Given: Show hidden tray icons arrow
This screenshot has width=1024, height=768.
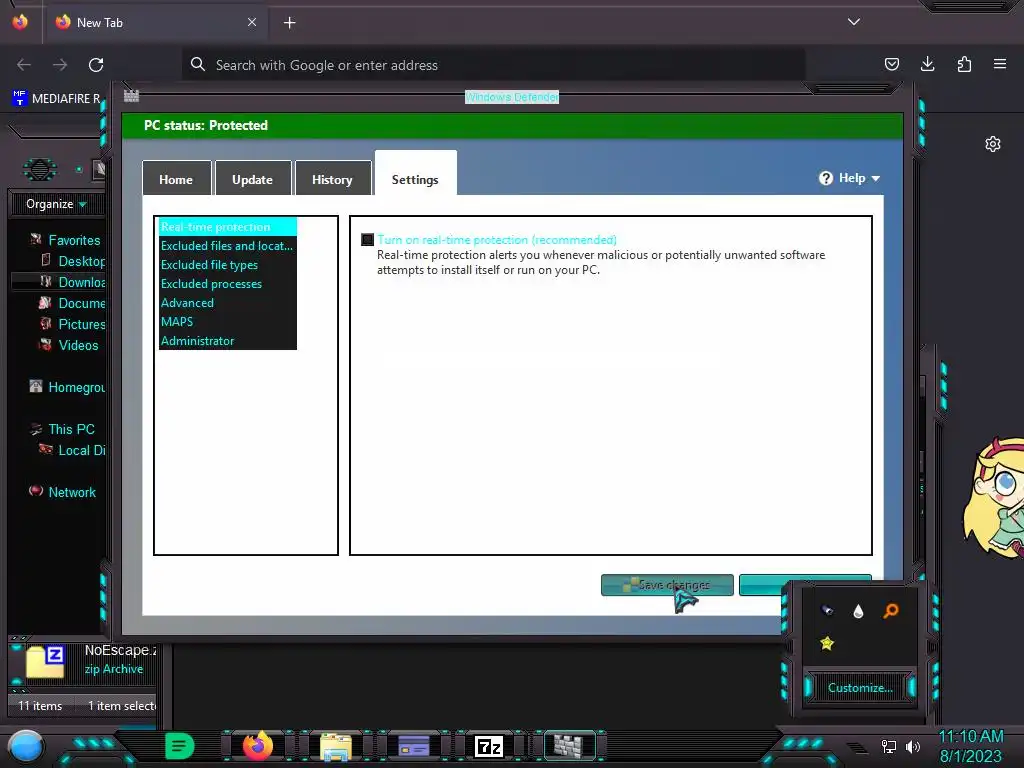Looking at the screenshot, I should (x=857, y=747).
